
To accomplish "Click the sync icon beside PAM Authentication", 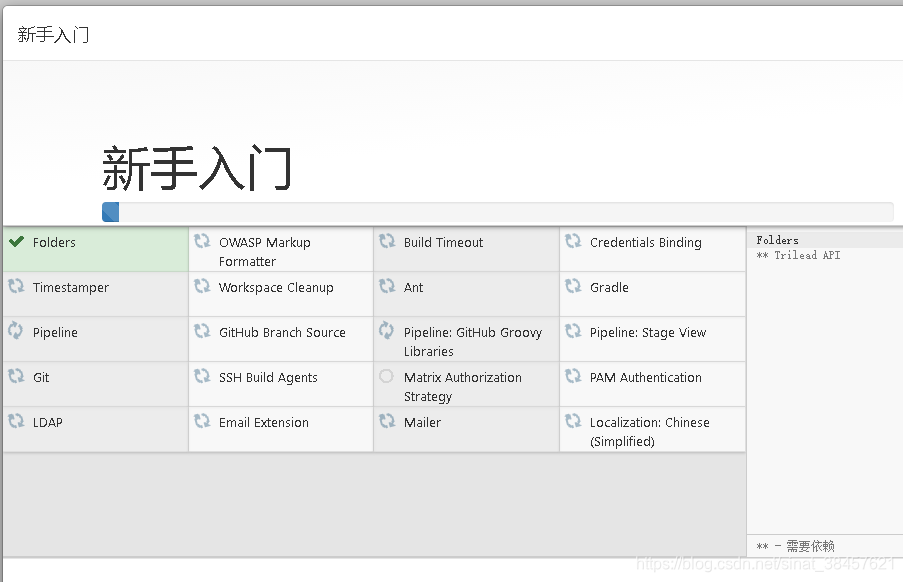I will [573, 375].
